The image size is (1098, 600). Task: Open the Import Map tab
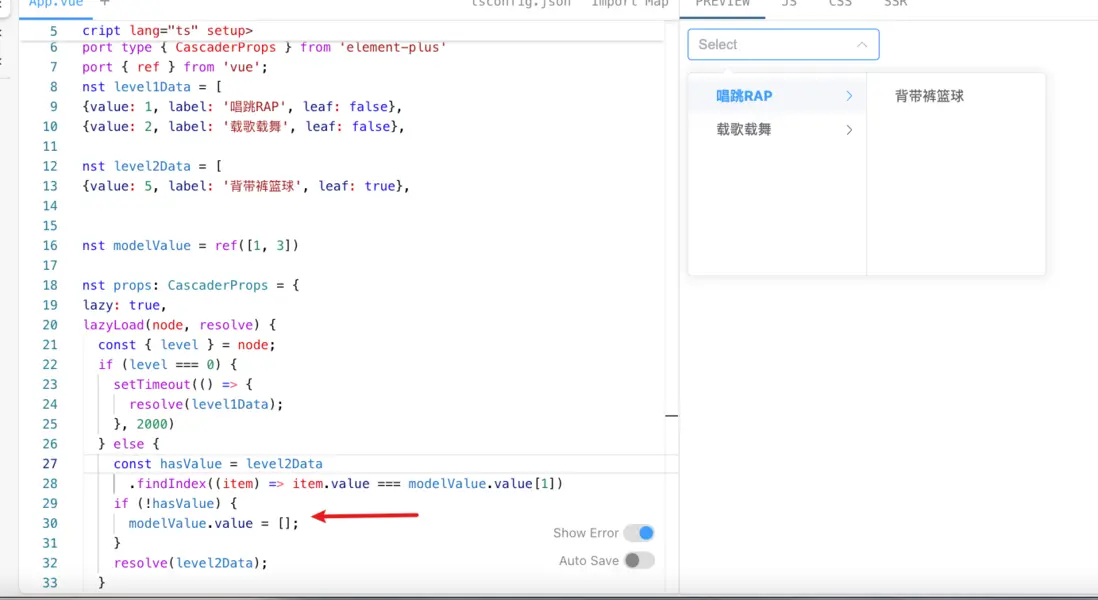click(630, 4)
